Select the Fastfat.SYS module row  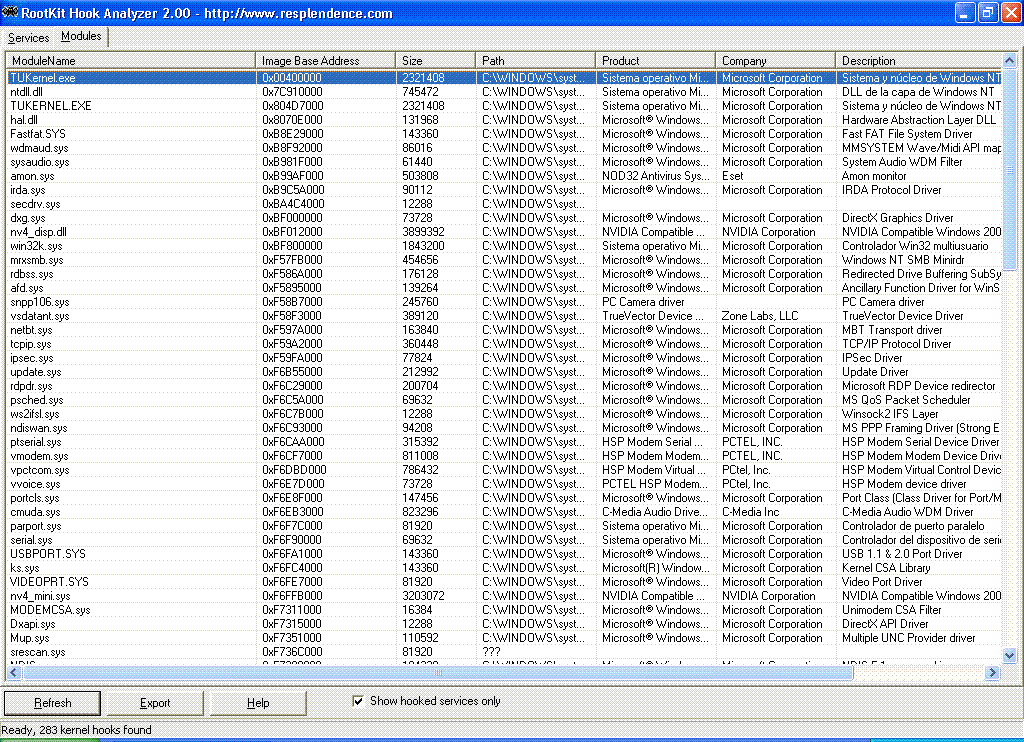pos(504,134)
